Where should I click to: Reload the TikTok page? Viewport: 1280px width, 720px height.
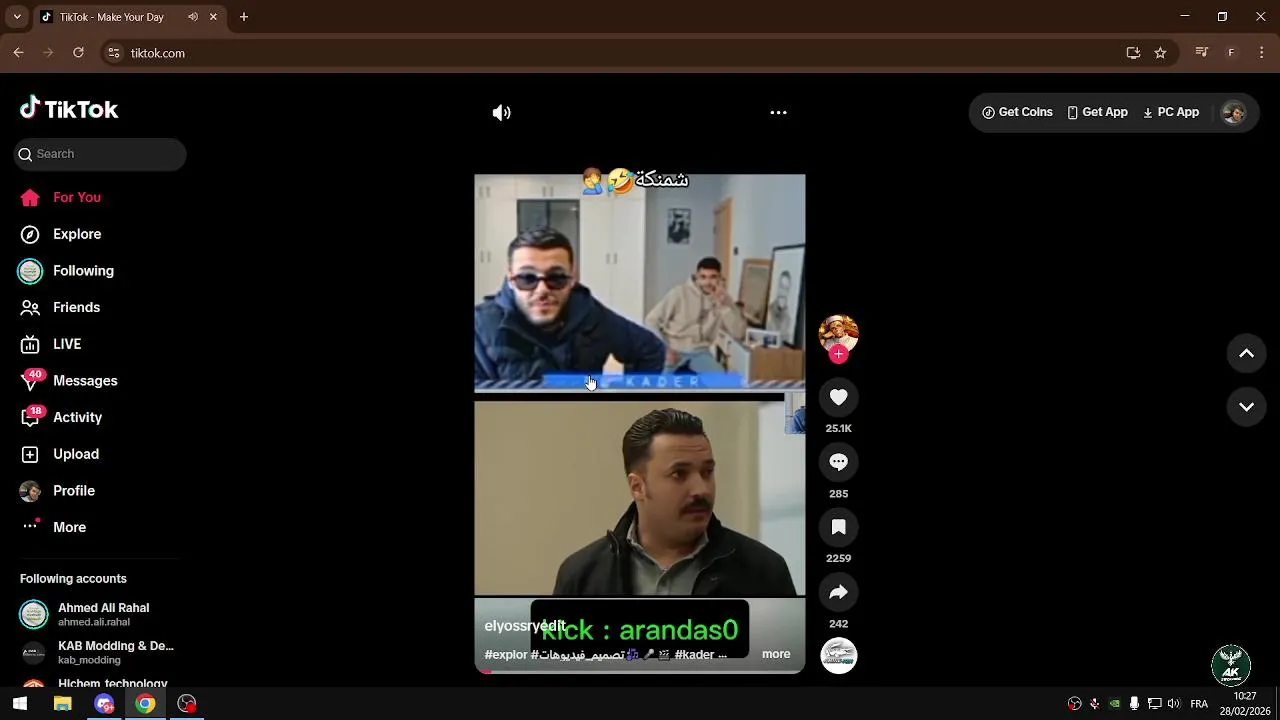pos(78,53)
